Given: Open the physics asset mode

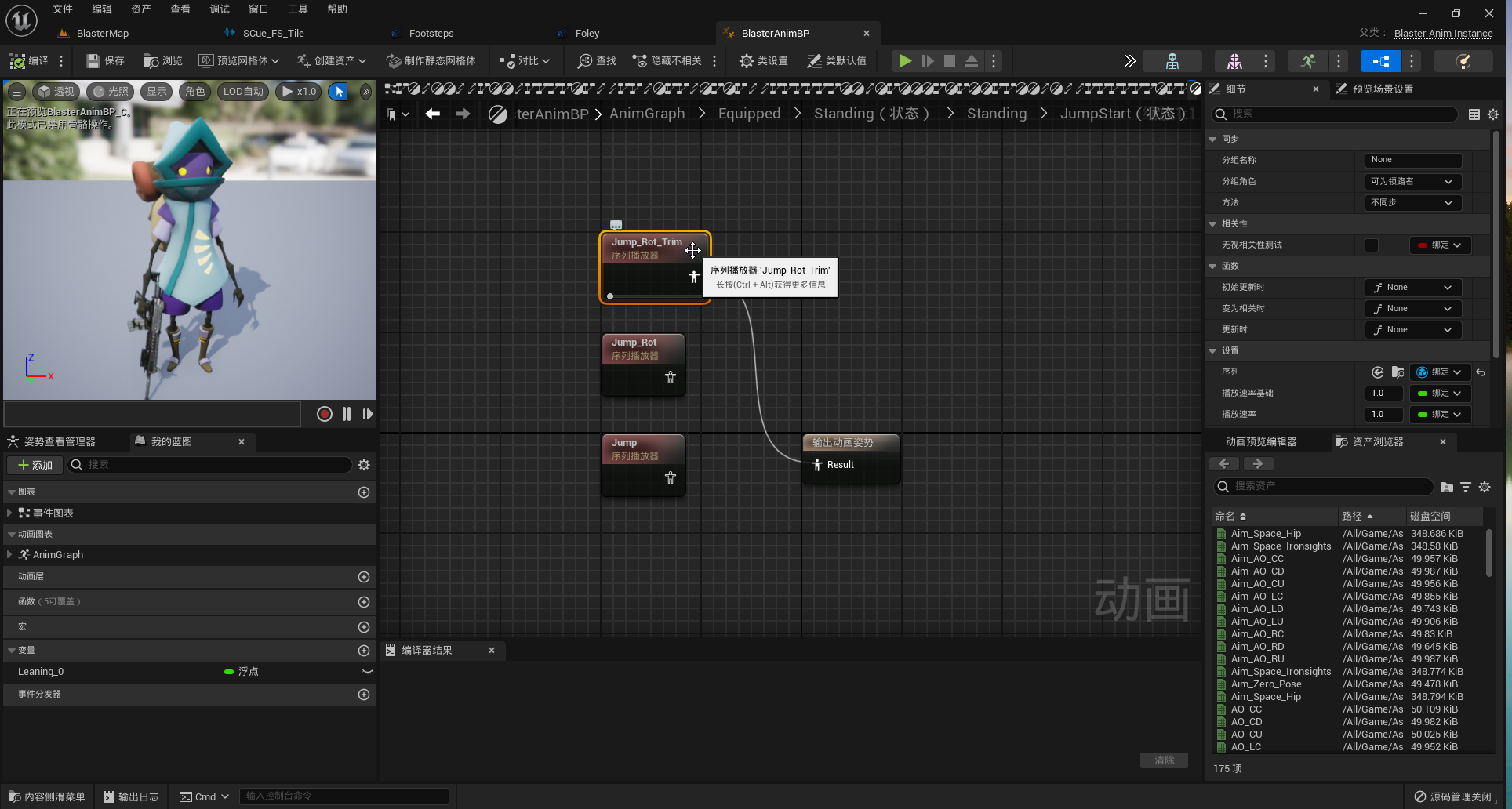Looking at the screenshot, I should 1463,60.
